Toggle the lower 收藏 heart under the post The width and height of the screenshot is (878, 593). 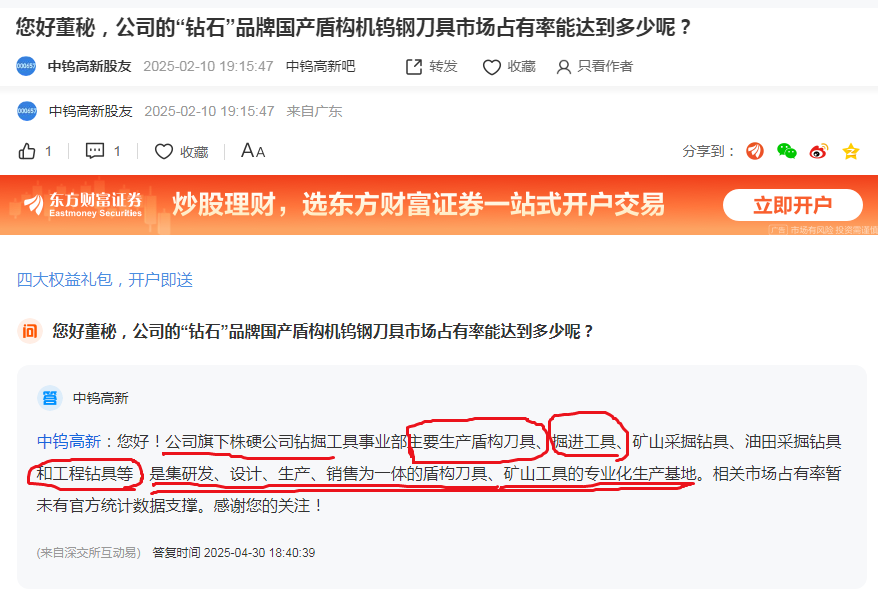[164, 151]
